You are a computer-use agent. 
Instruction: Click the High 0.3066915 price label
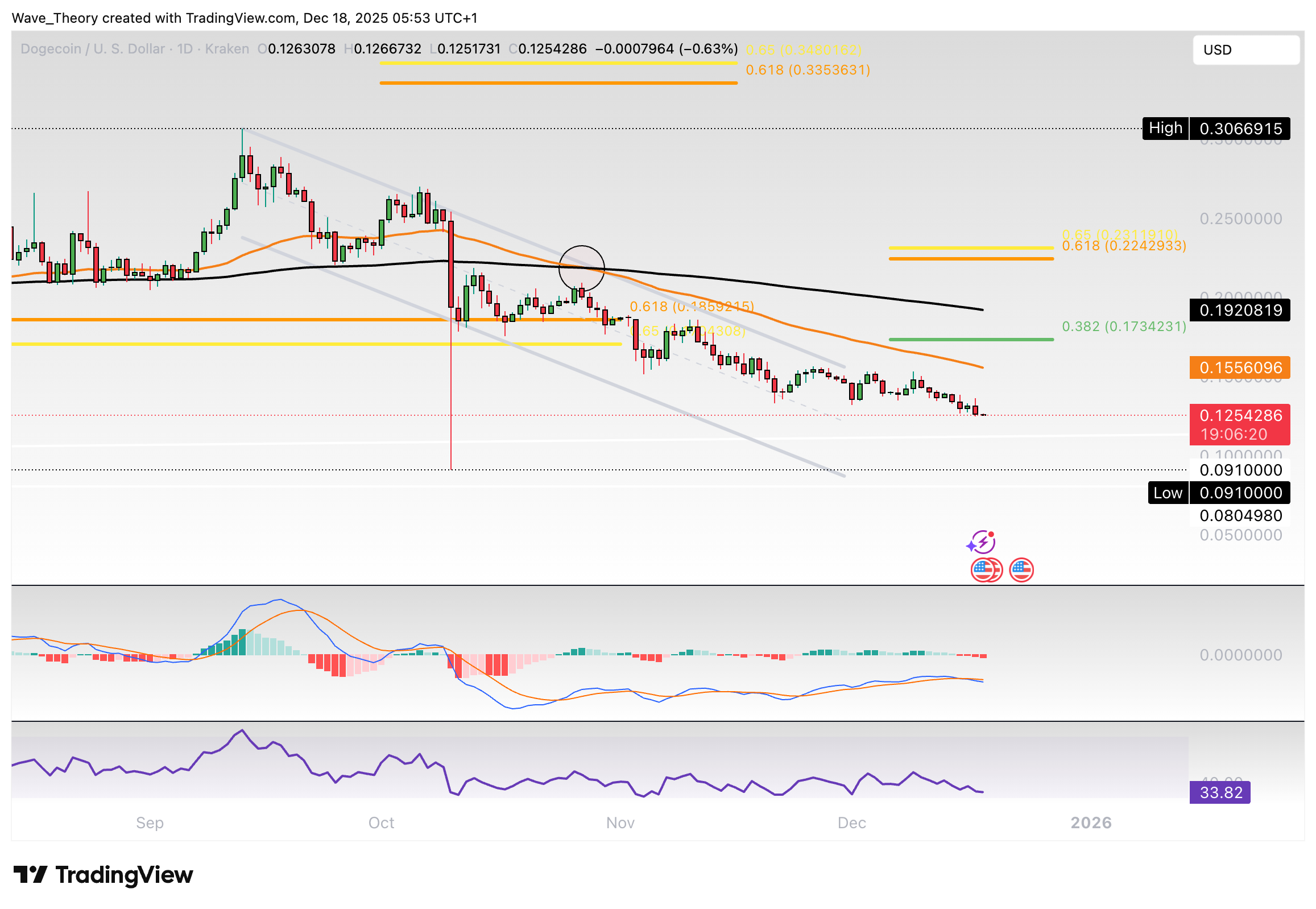[x=1216, y=128]
